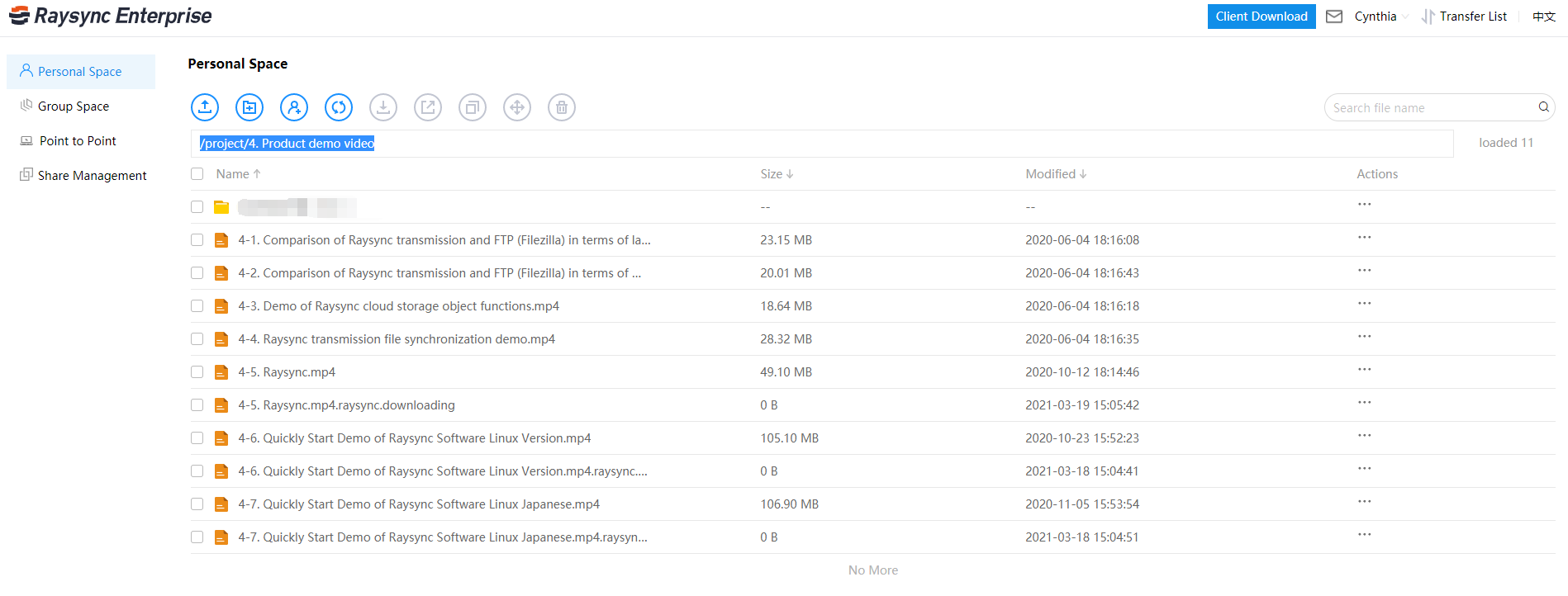Viewport: 1568px width, 596px height.
Task: Click the Raysync Enterprise logo
Action: pyautogui.click(x=111, y=16)
